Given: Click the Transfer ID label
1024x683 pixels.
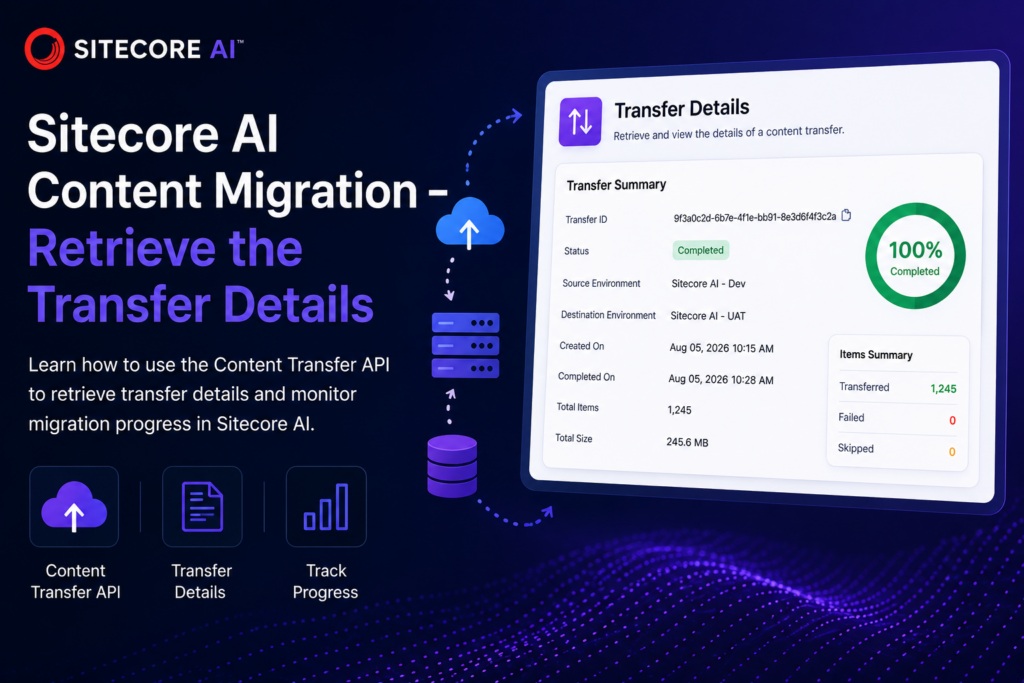Looking at the screenshot, I should (x=586, y=219).
